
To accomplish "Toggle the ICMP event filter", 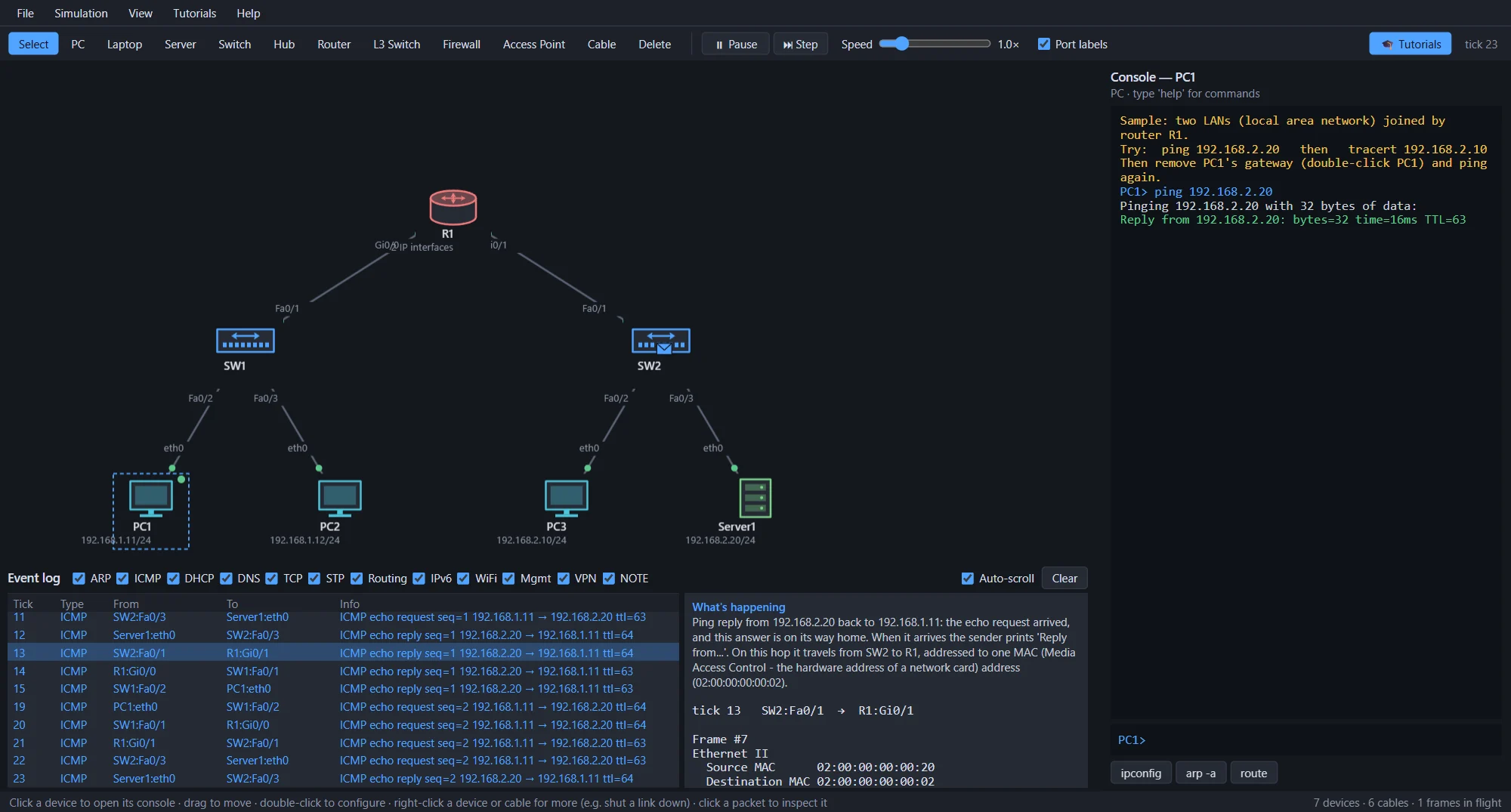I will pyautogui.click(x=122, y=579).
